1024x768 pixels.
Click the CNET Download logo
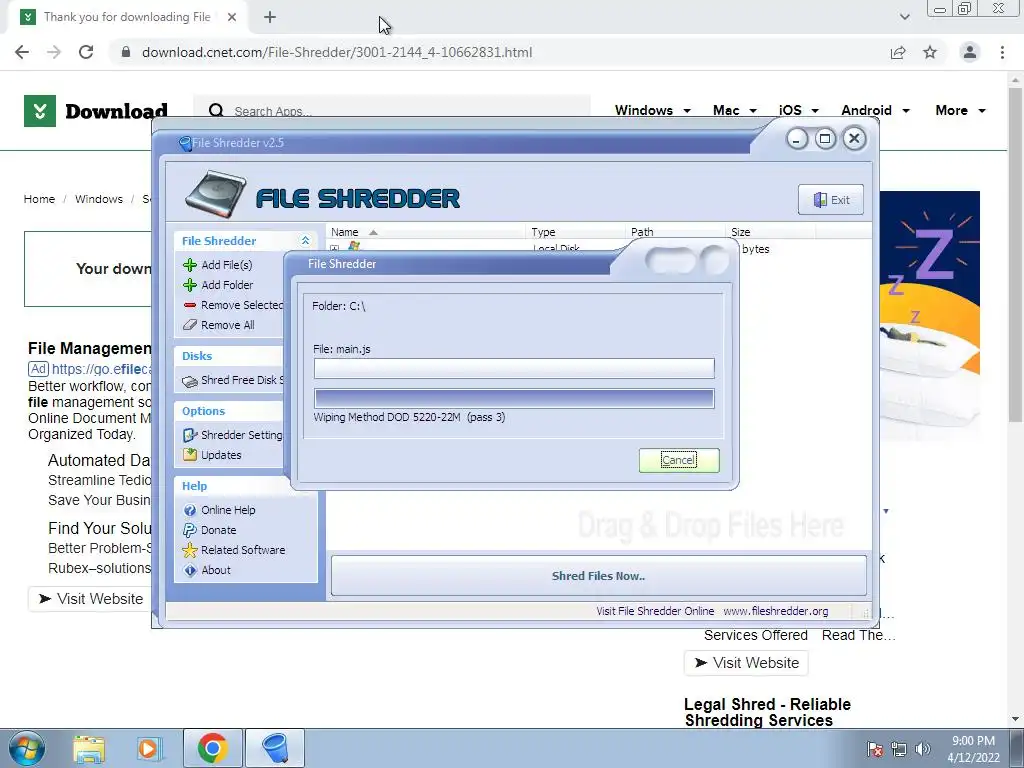point(96,111)
